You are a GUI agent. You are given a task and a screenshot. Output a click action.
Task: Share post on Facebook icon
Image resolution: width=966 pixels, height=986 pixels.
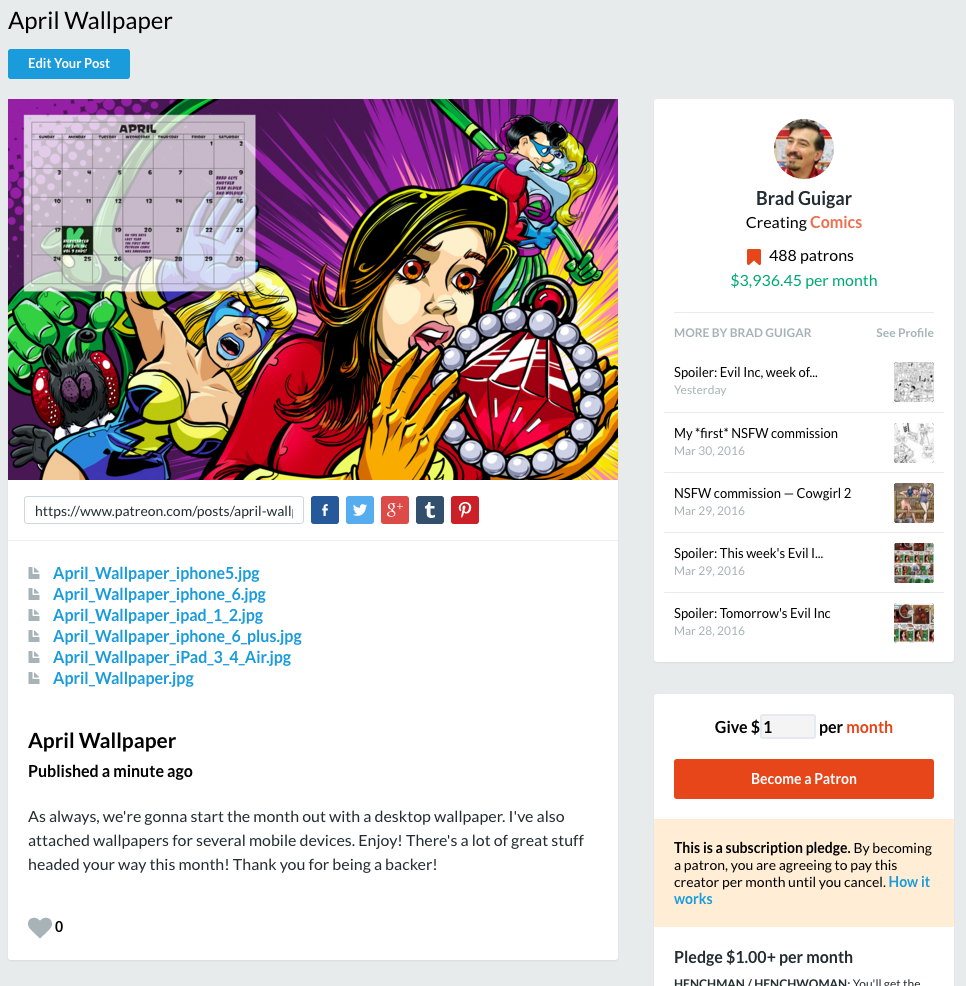click(x=325, y=510)
